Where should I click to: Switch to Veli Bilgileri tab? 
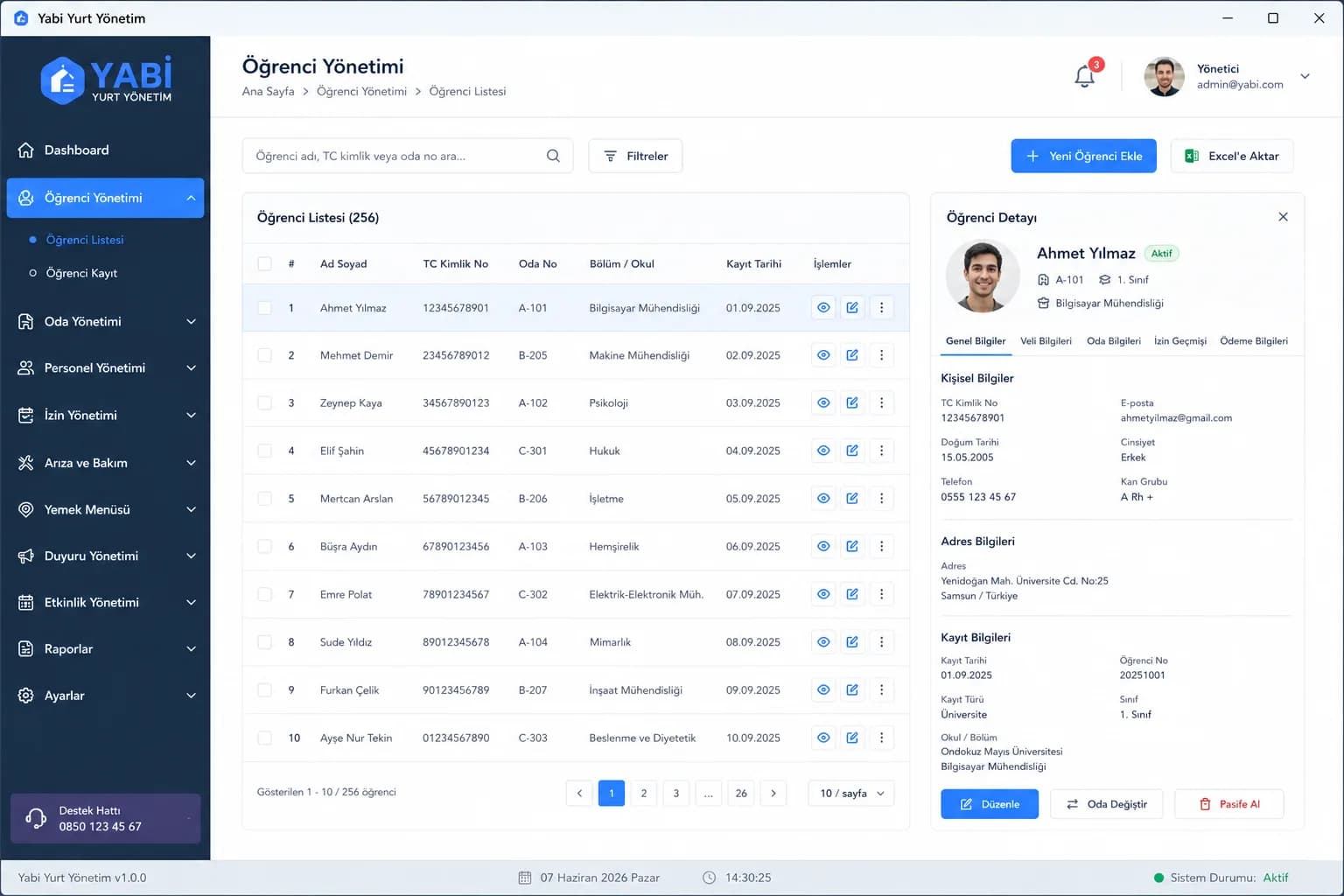(1046, 341)
